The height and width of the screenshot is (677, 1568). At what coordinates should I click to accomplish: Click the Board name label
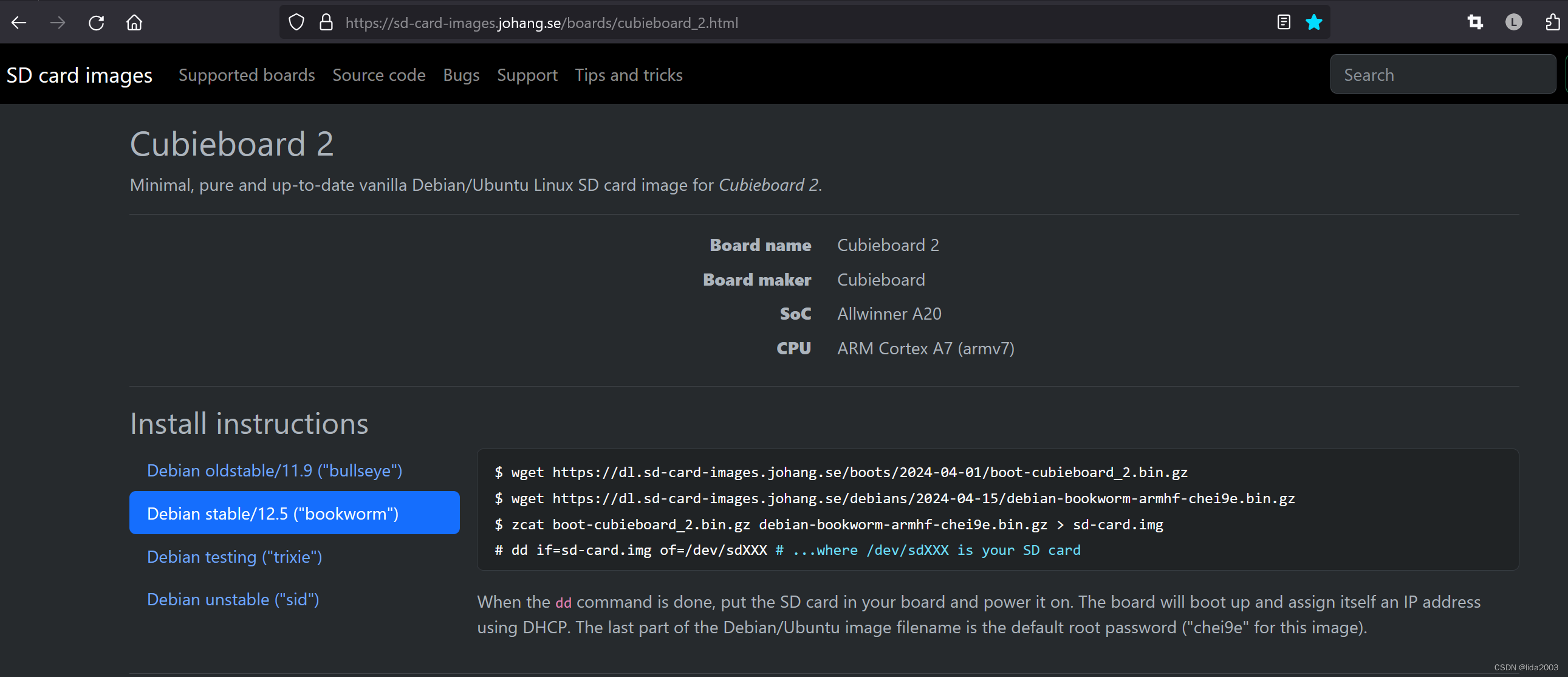[x=760, y=245]
